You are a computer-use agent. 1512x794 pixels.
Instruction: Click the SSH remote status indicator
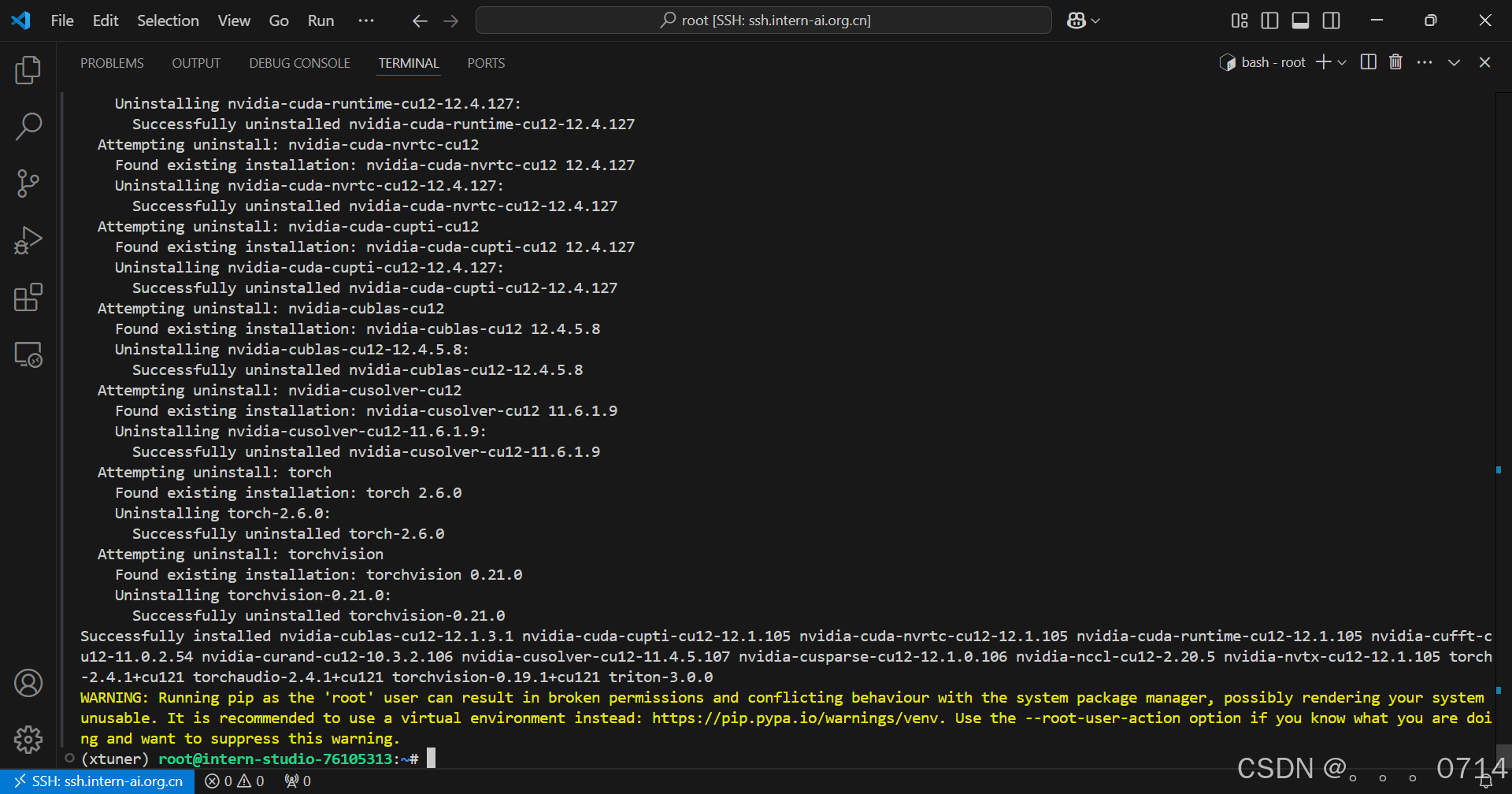point(98,781)
